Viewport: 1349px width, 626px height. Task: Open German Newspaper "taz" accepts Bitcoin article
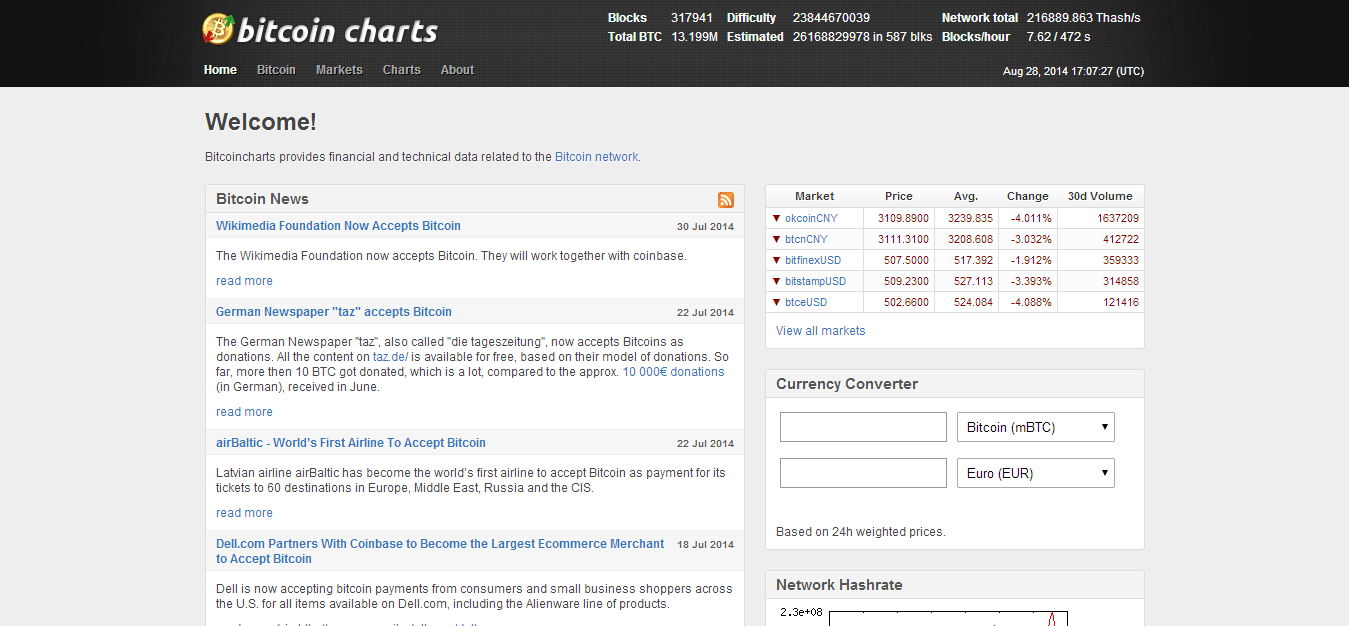point(334,312)
